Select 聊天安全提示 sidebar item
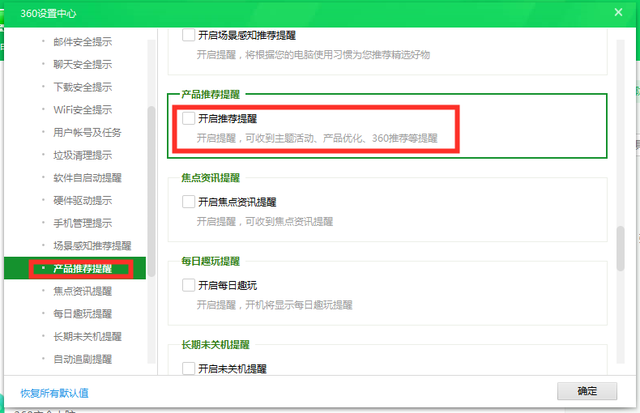 [82, 64]
